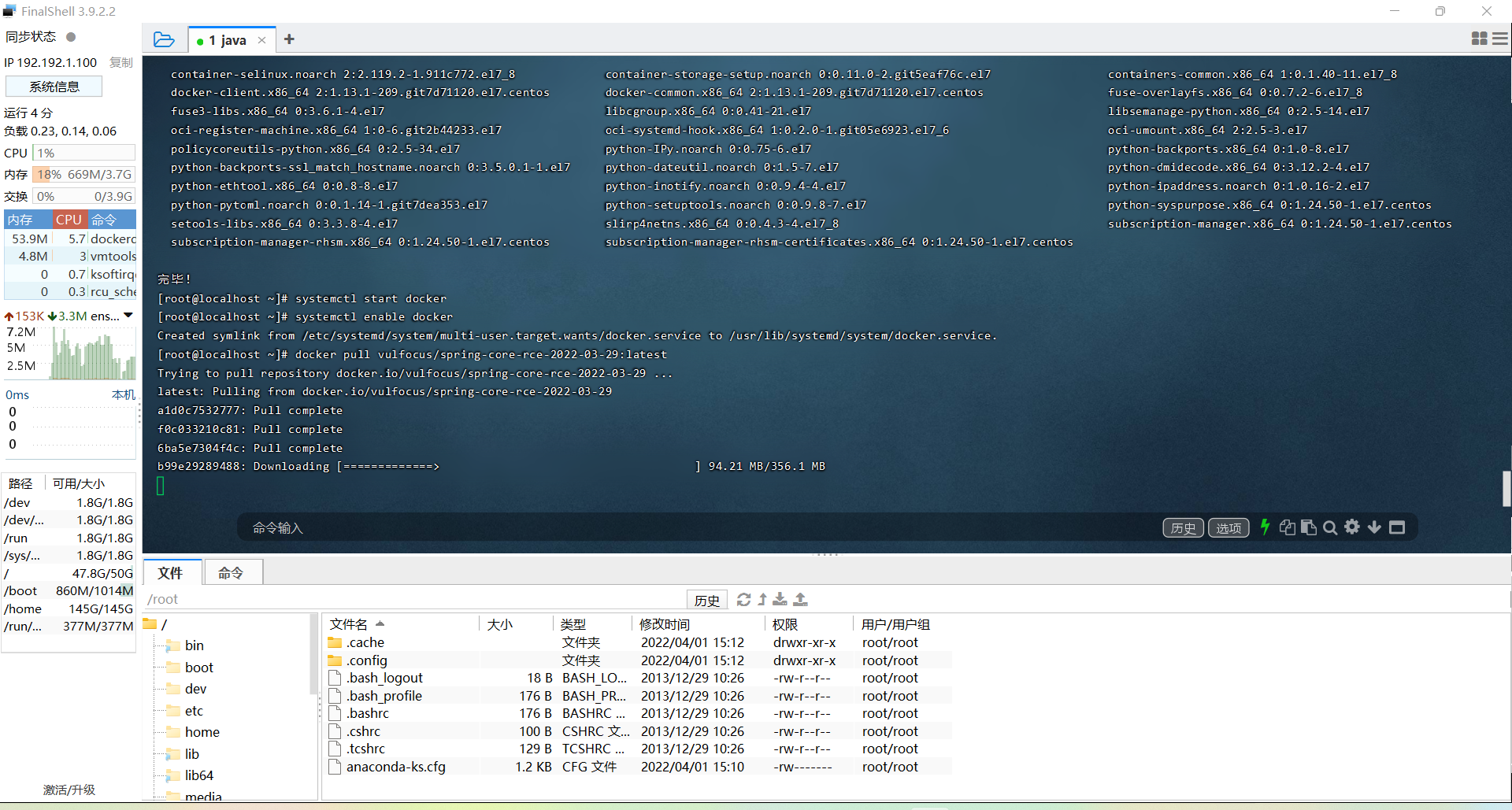Open 系统信息 system information
This screenshot has width=1512, height=810.
click(x=54, y=86)
